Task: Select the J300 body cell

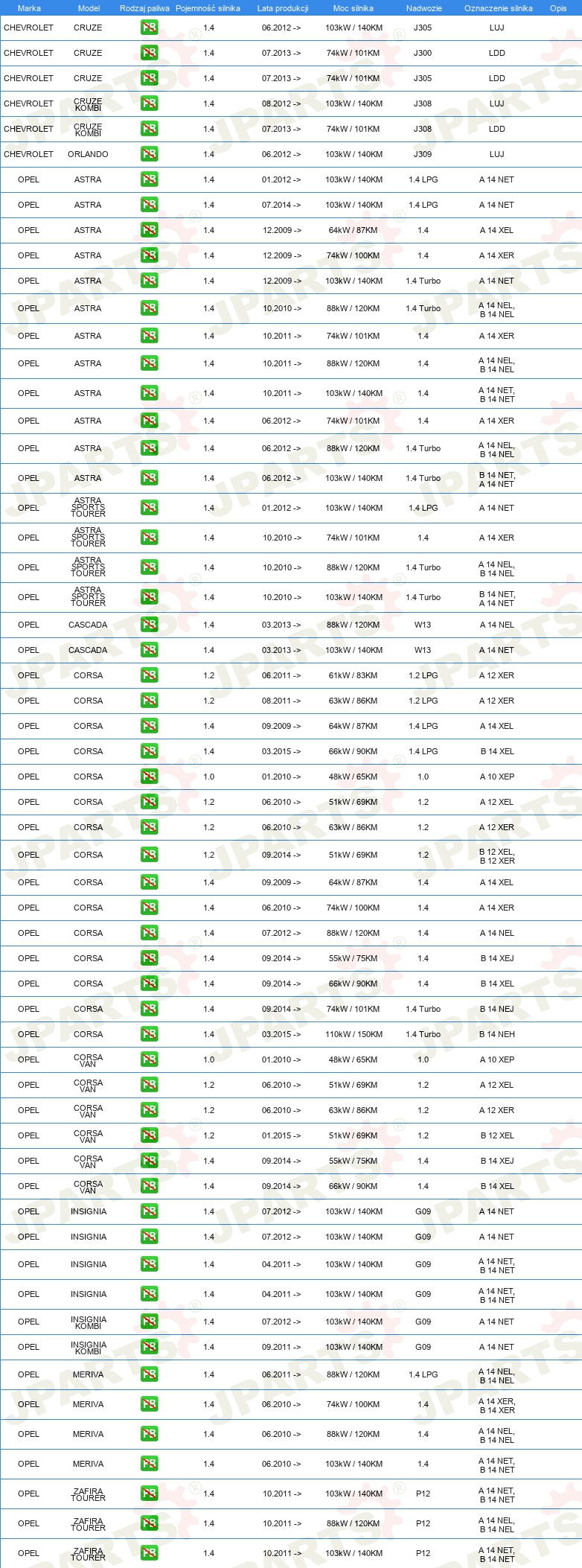Action: coord(423,53)
